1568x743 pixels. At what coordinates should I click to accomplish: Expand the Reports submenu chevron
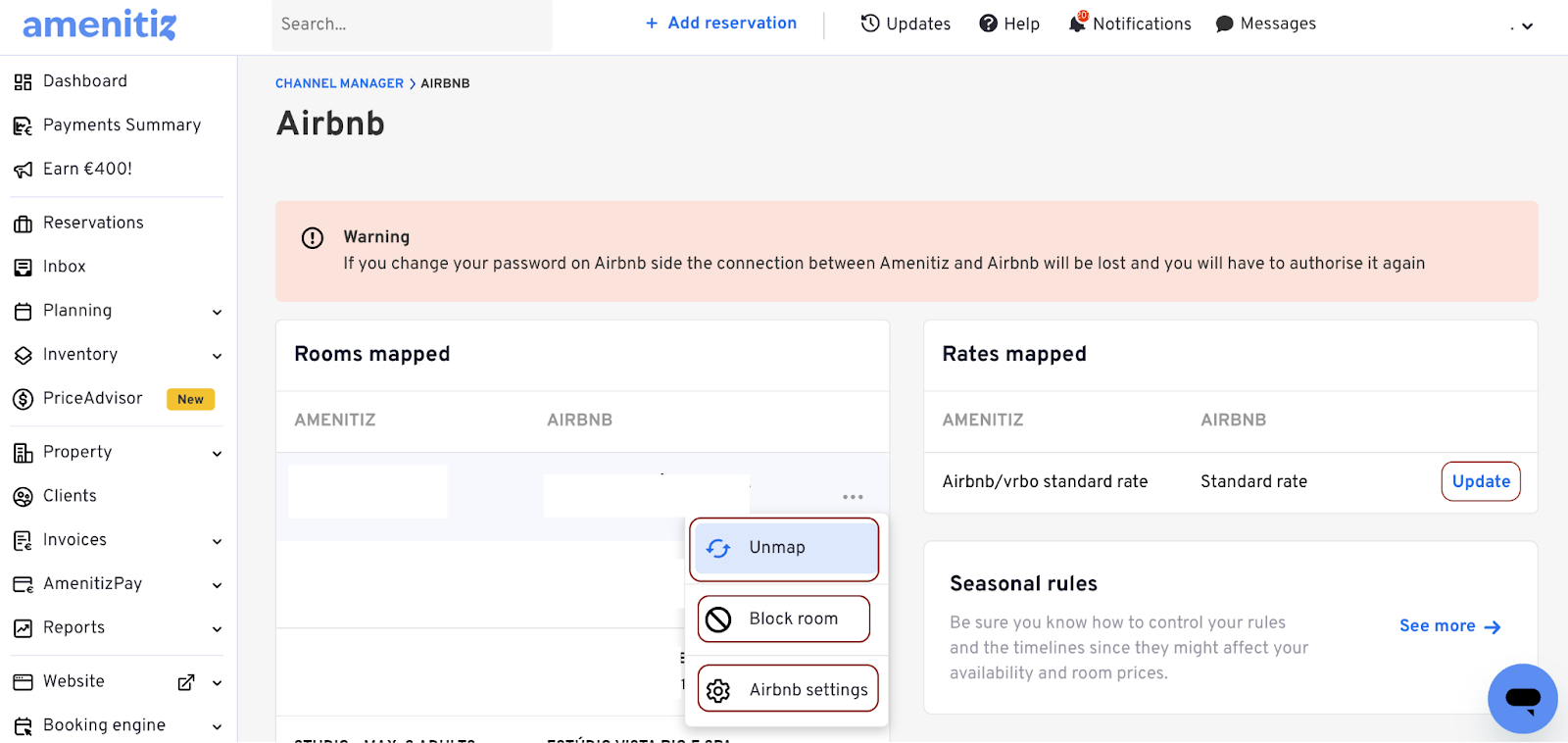pyautogui.click(x=217, y=629)
